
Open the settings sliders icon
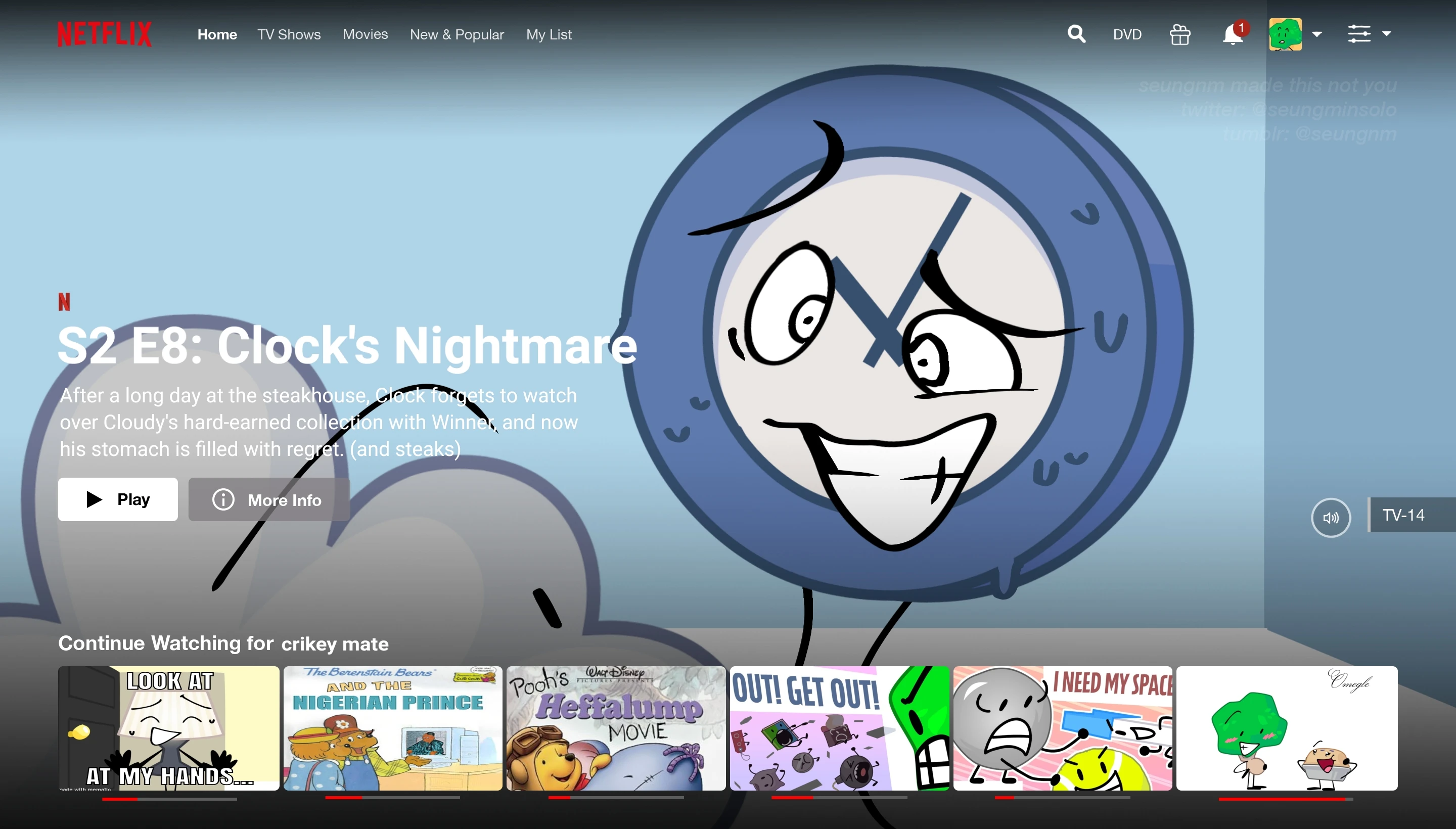tap(1362, 34)
